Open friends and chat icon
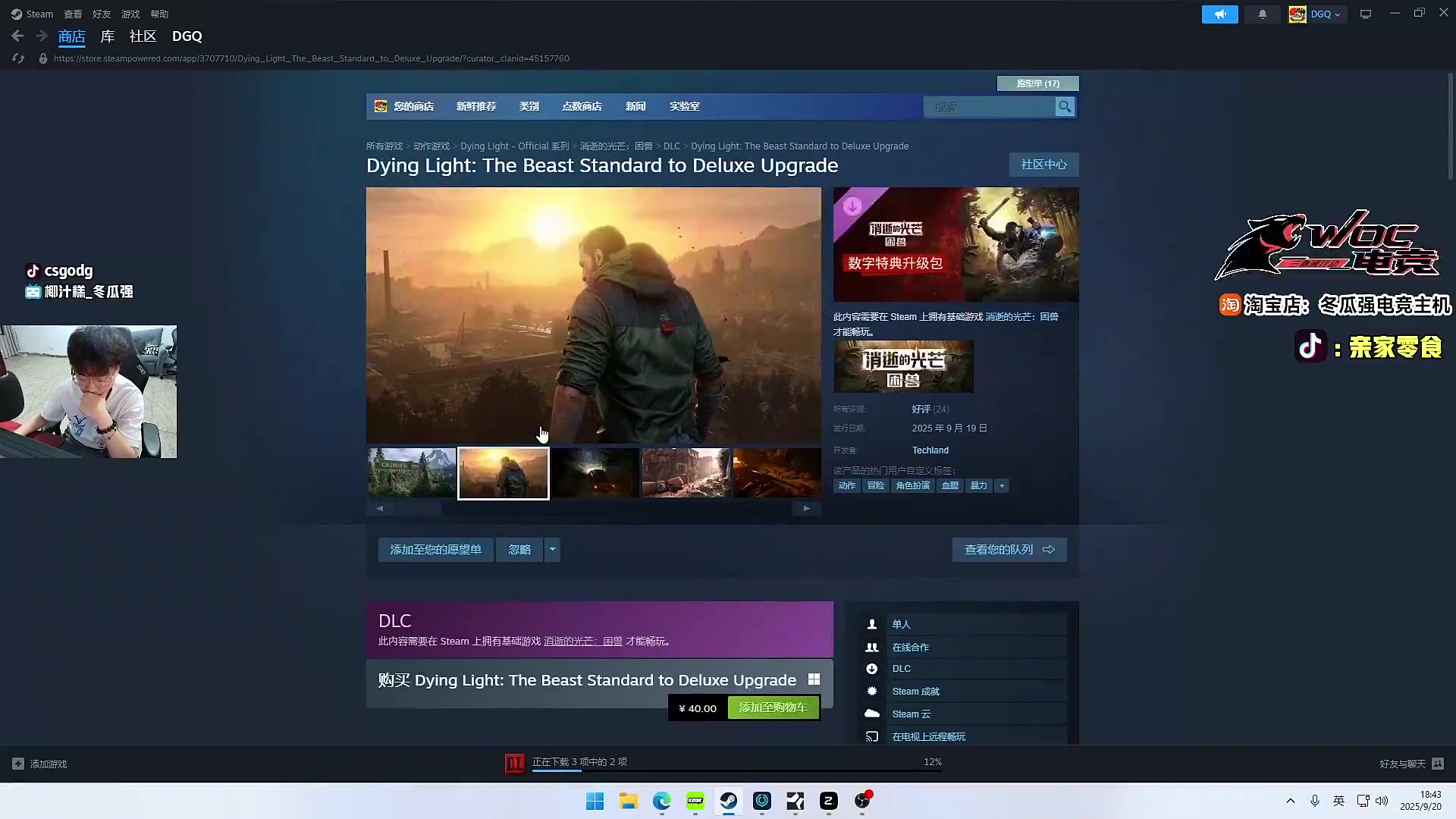 1438,764
